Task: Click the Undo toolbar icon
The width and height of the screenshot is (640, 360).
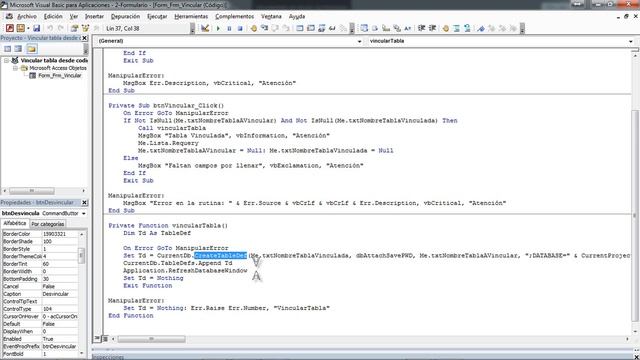Action: pyautogui.click(x=50, y=28)
